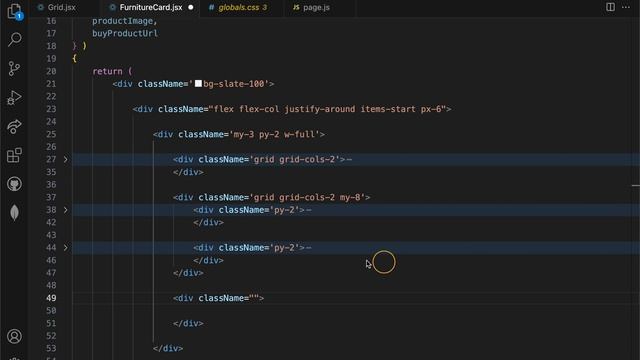Click the split editor right icon

(x=610, y=7)
